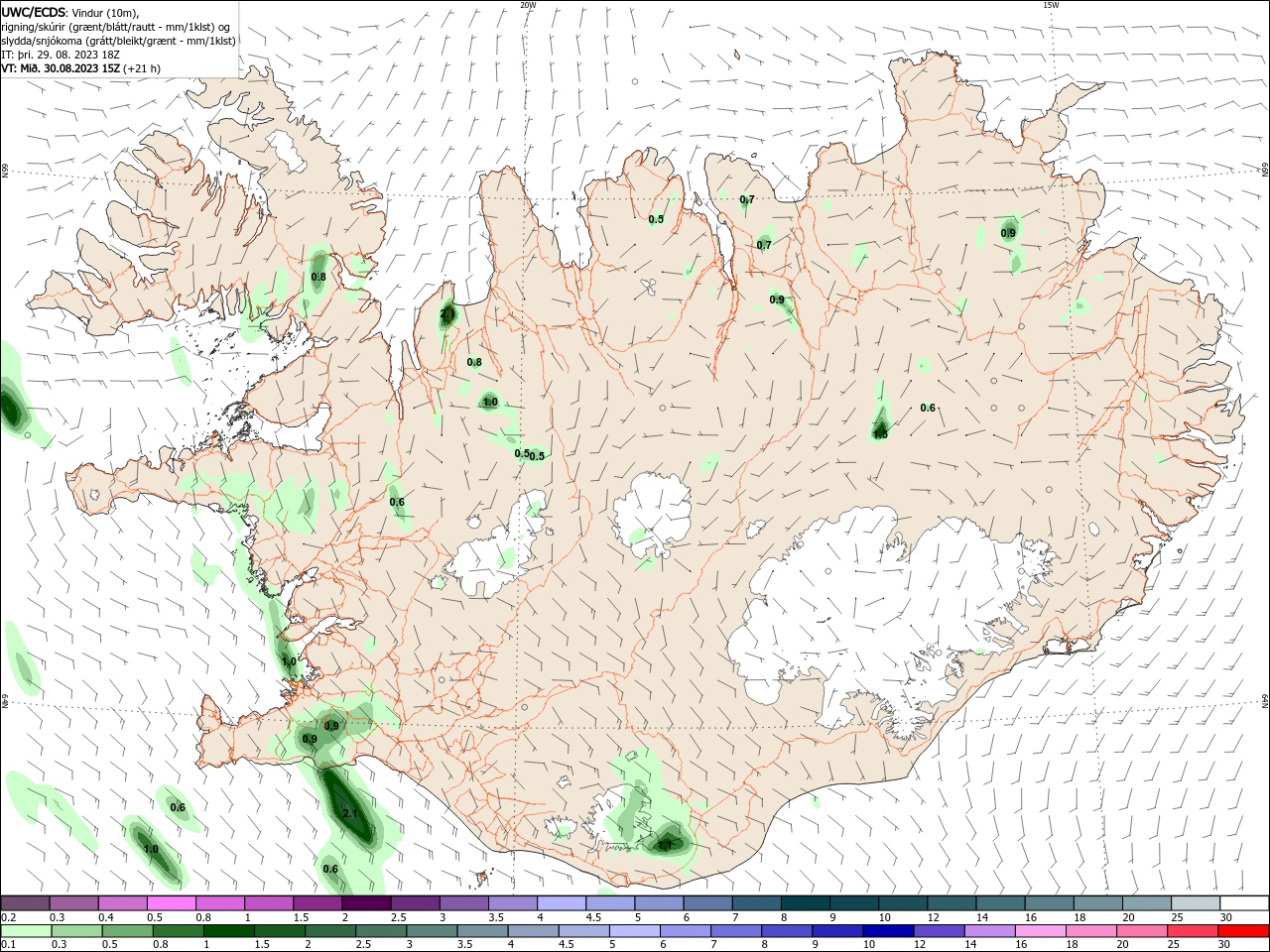Pick the bright pink swatch labeled 0.5 in the upper row
Viewport: 1270px width, 952px height.
point(171,902)
